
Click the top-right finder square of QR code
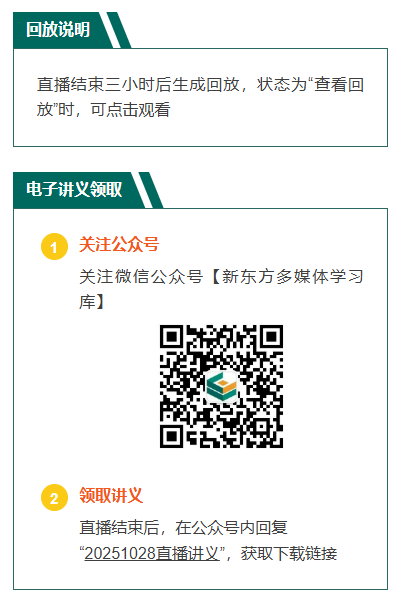(x=271, y=336)
